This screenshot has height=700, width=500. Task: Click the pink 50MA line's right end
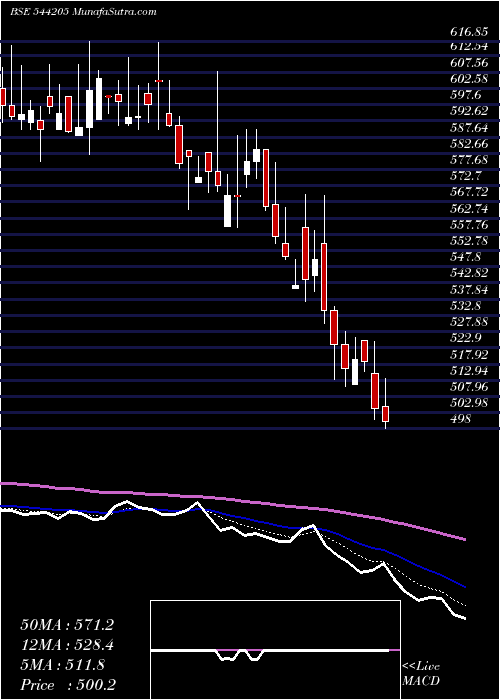[x=464, y=539]
